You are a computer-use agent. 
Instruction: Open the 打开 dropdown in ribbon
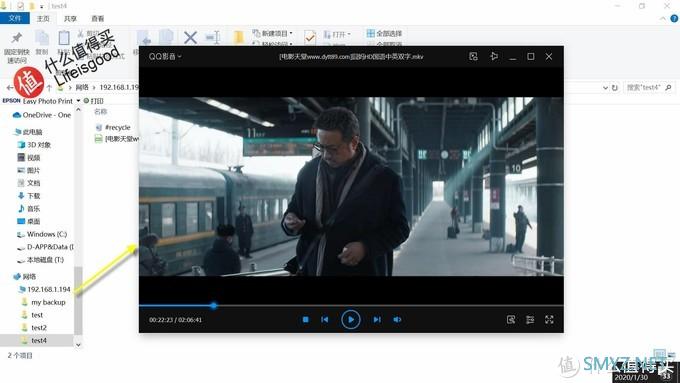coord(337,34)
